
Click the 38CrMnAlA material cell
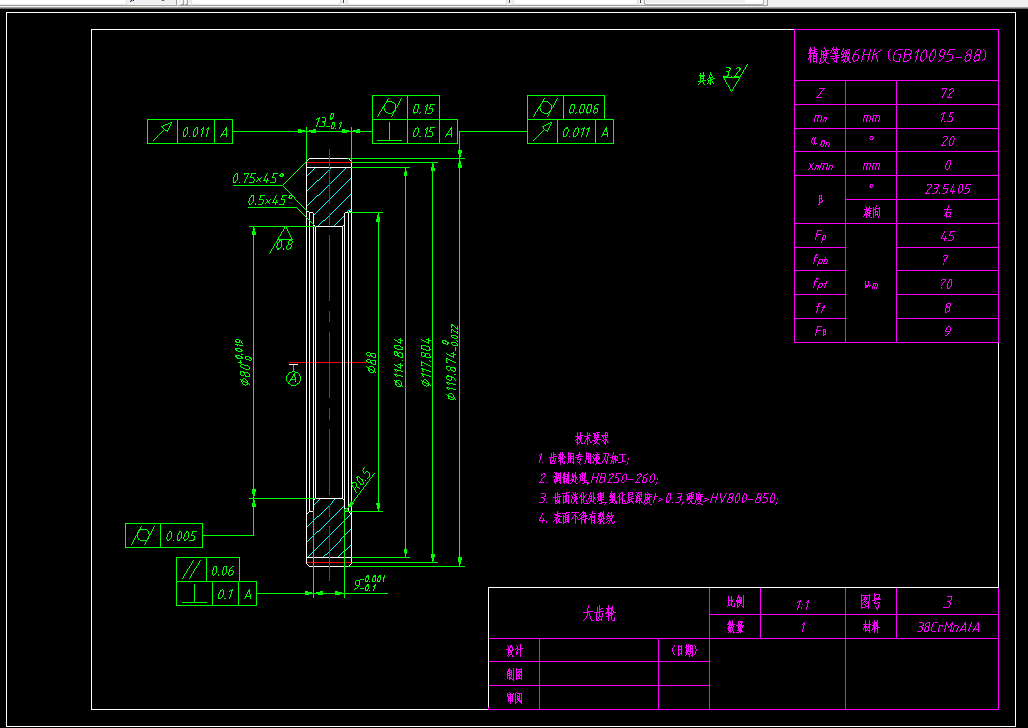coord(947,627)
